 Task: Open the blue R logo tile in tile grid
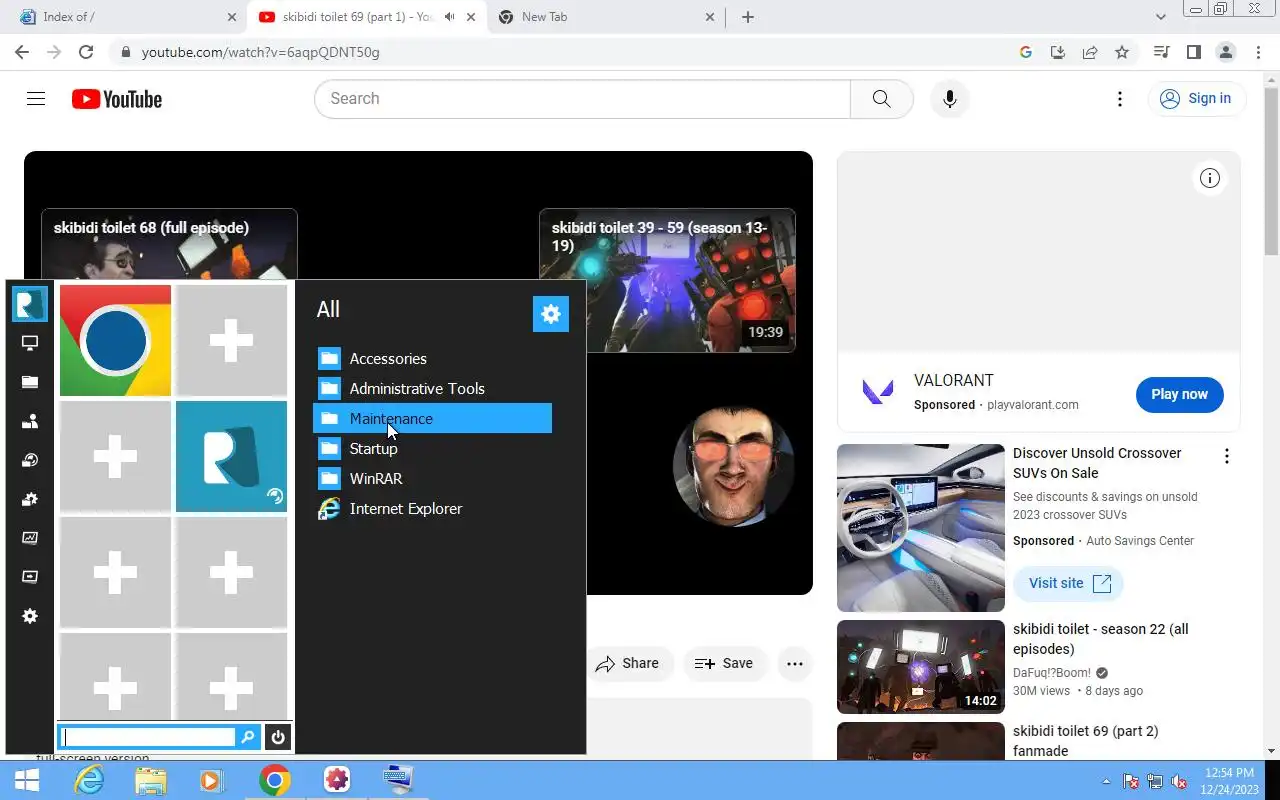click(231, 456)
